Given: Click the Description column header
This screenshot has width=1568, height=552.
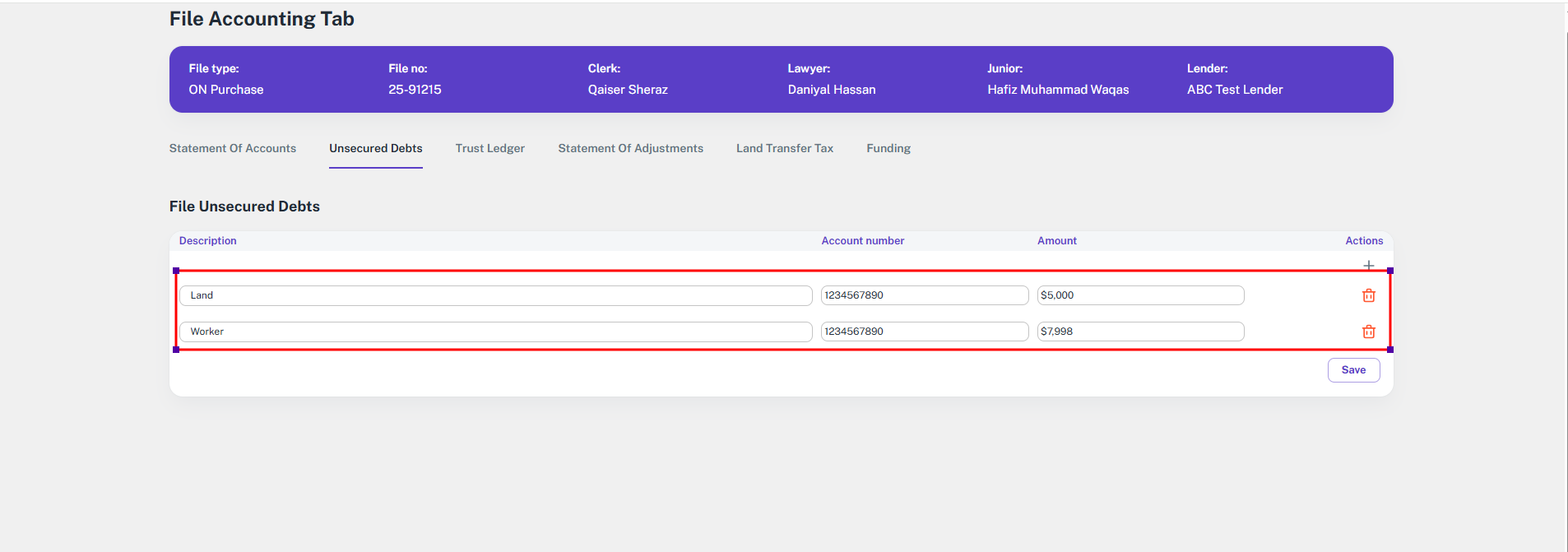Looking at the screenshot, I should click(x=207, y=241).
